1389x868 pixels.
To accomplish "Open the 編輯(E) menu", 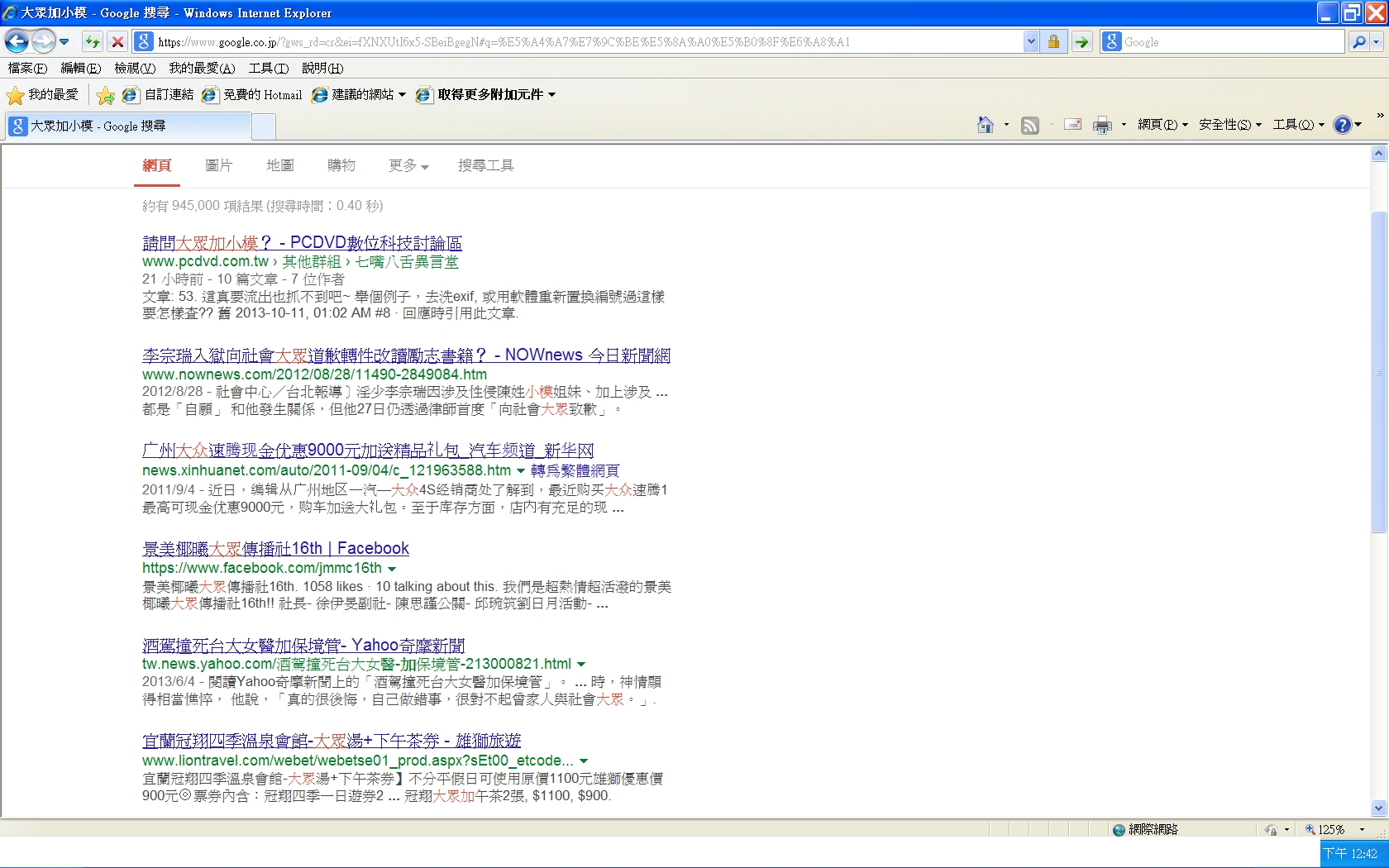I will [80, 68].
